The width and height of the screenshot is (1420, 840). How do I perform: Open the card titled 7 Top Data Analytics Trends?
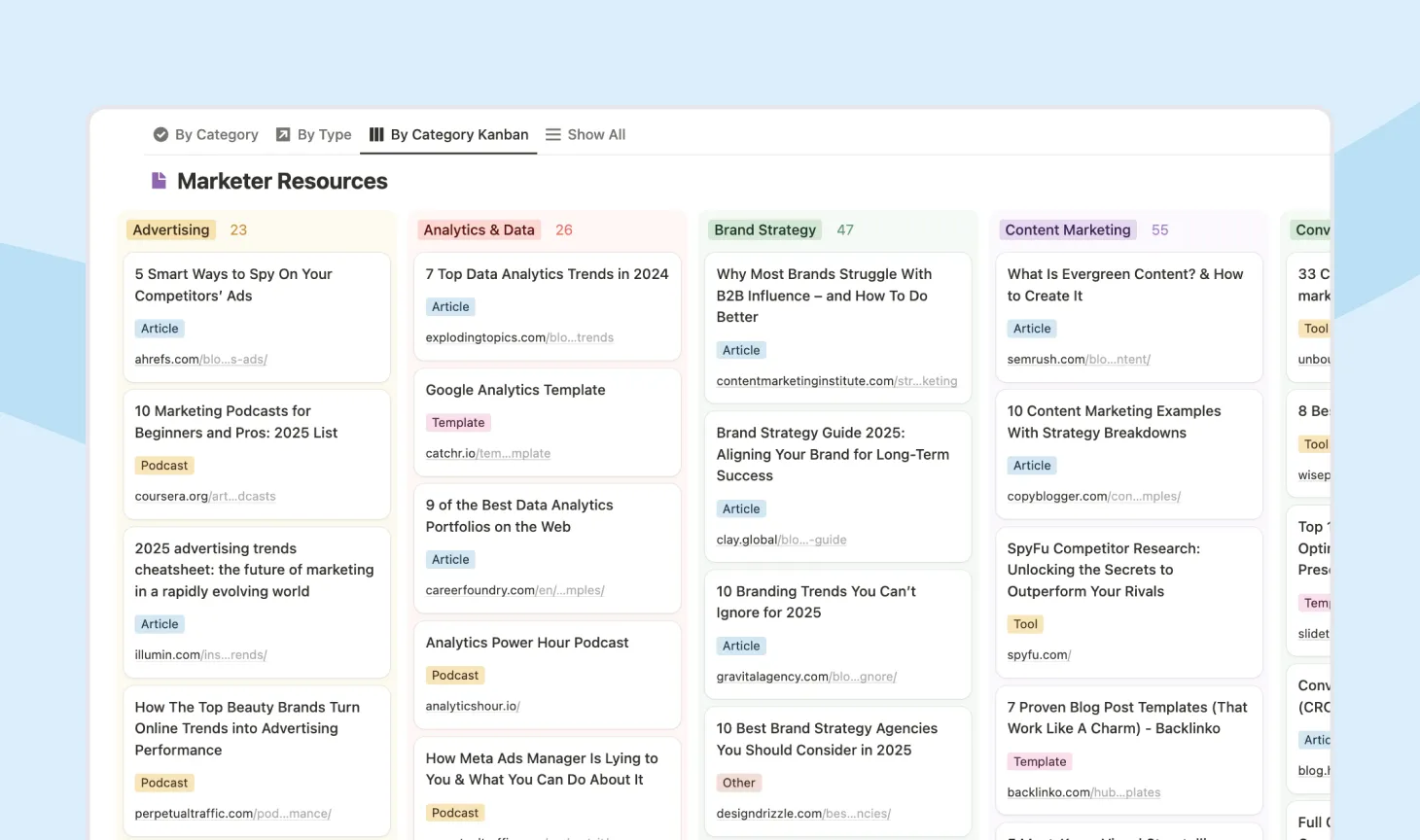point(547,273)
